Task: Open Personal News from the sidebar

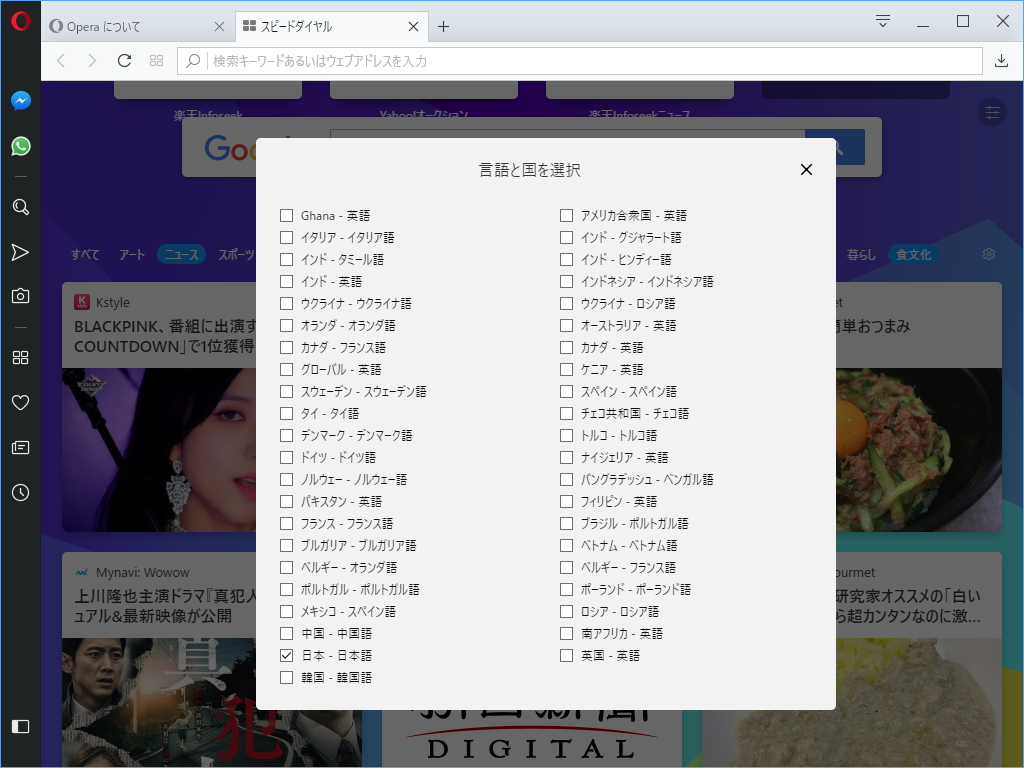Action: click(20, 447)
